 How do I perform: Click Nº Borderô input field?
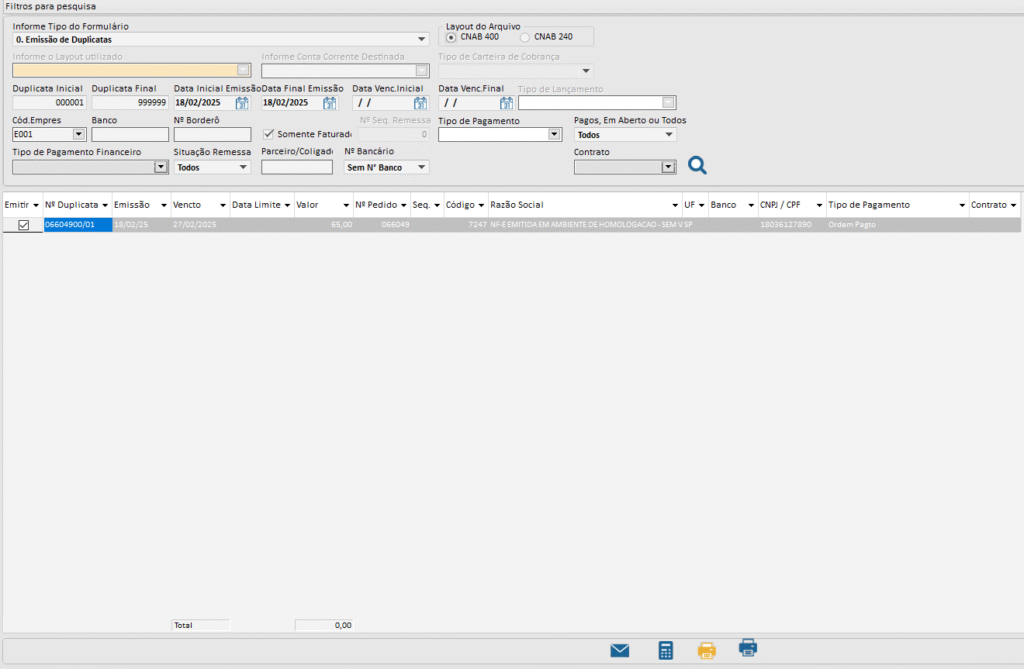tap(212, 134)
